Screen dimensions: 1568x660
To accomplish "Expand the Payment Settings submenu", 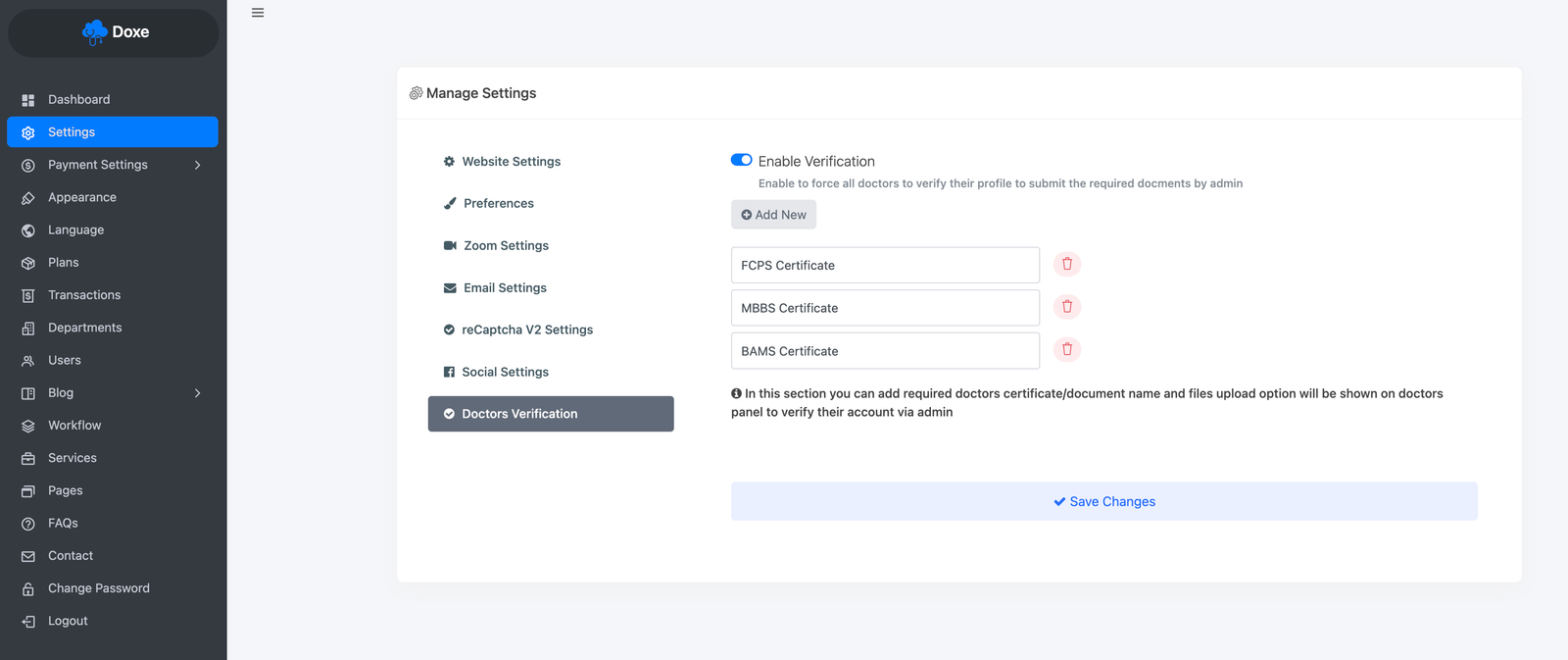I will (197, 165).
